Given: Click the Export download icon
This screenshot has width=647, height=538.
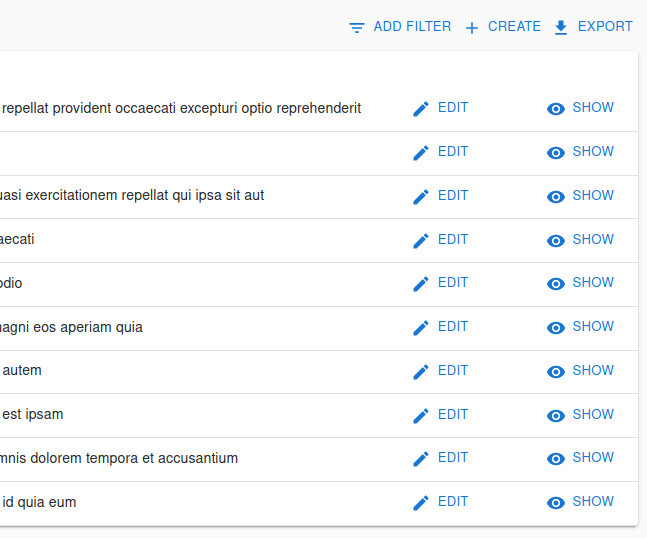Looking at the screenshot, I should [561, 28].
